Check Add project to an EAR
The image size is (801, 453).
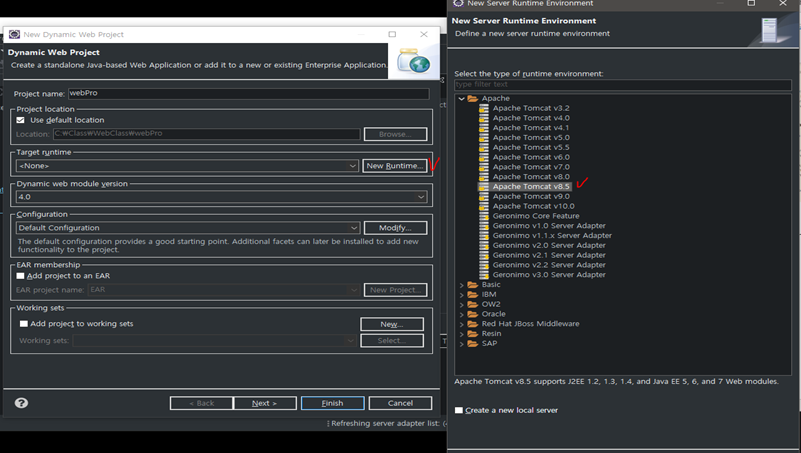[x=20, y=276]
